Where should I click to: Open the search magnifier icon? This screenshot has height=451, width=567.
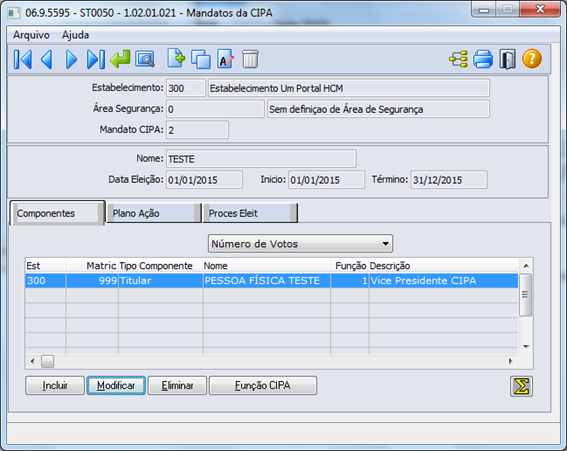[145, 59]
